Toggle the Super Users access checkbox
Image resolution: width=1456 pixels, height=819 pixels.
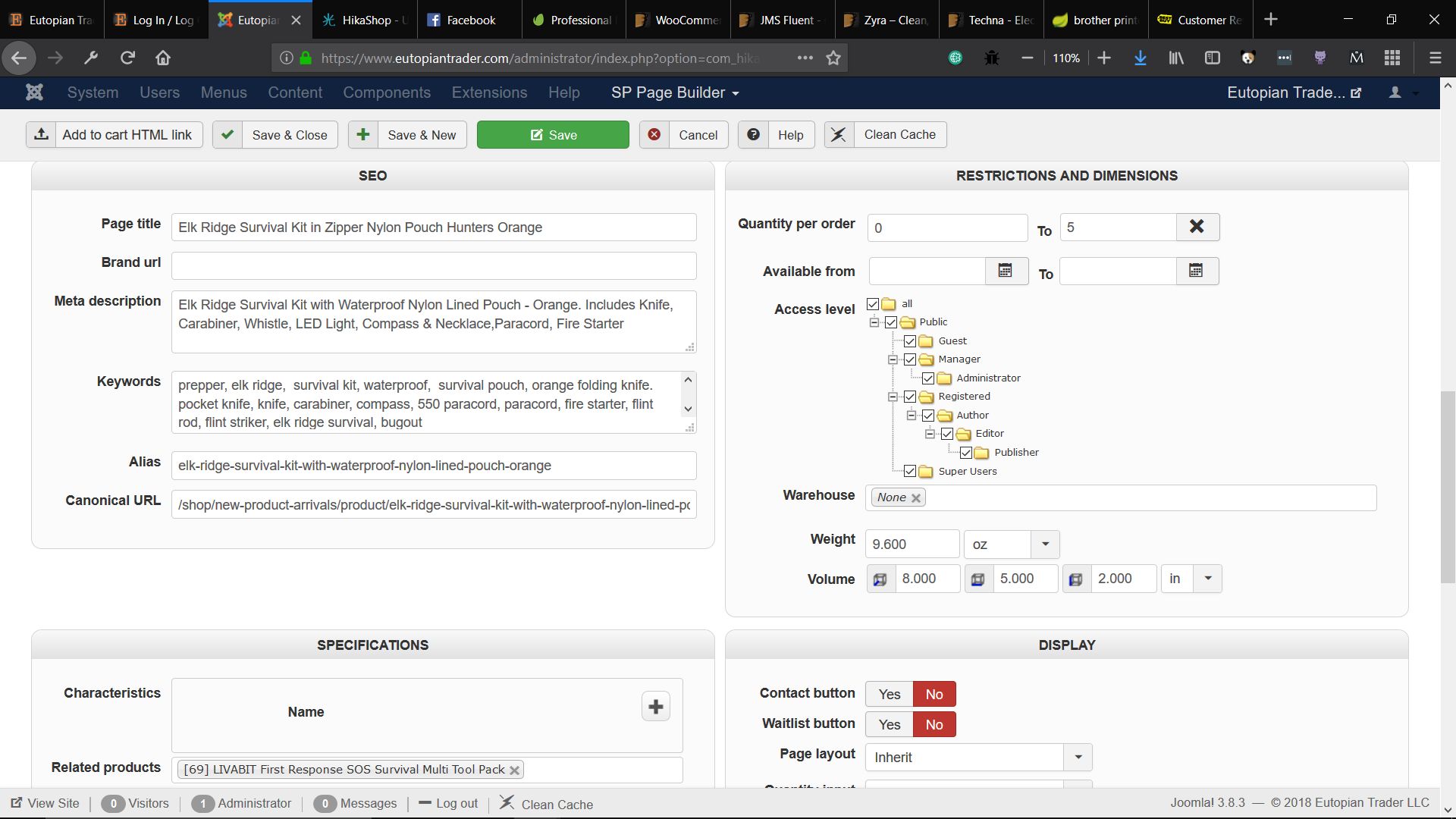[910, 472]
